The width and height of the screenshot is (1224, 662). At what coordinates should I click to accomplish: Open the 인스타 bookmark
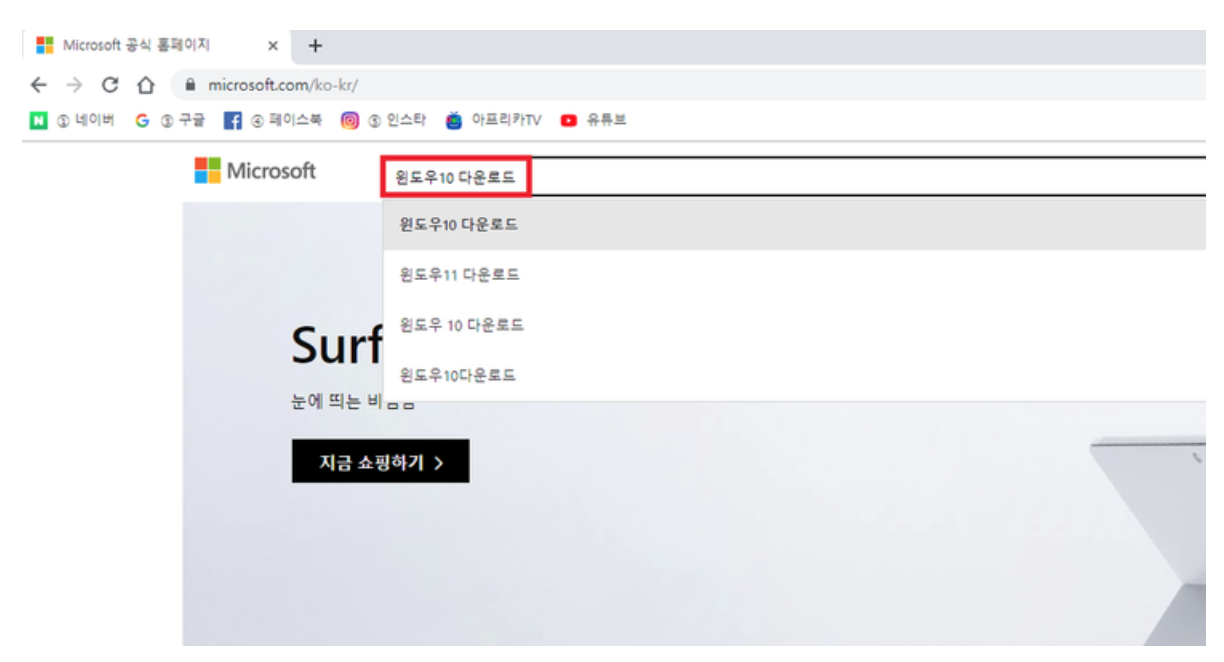point(384,120)
